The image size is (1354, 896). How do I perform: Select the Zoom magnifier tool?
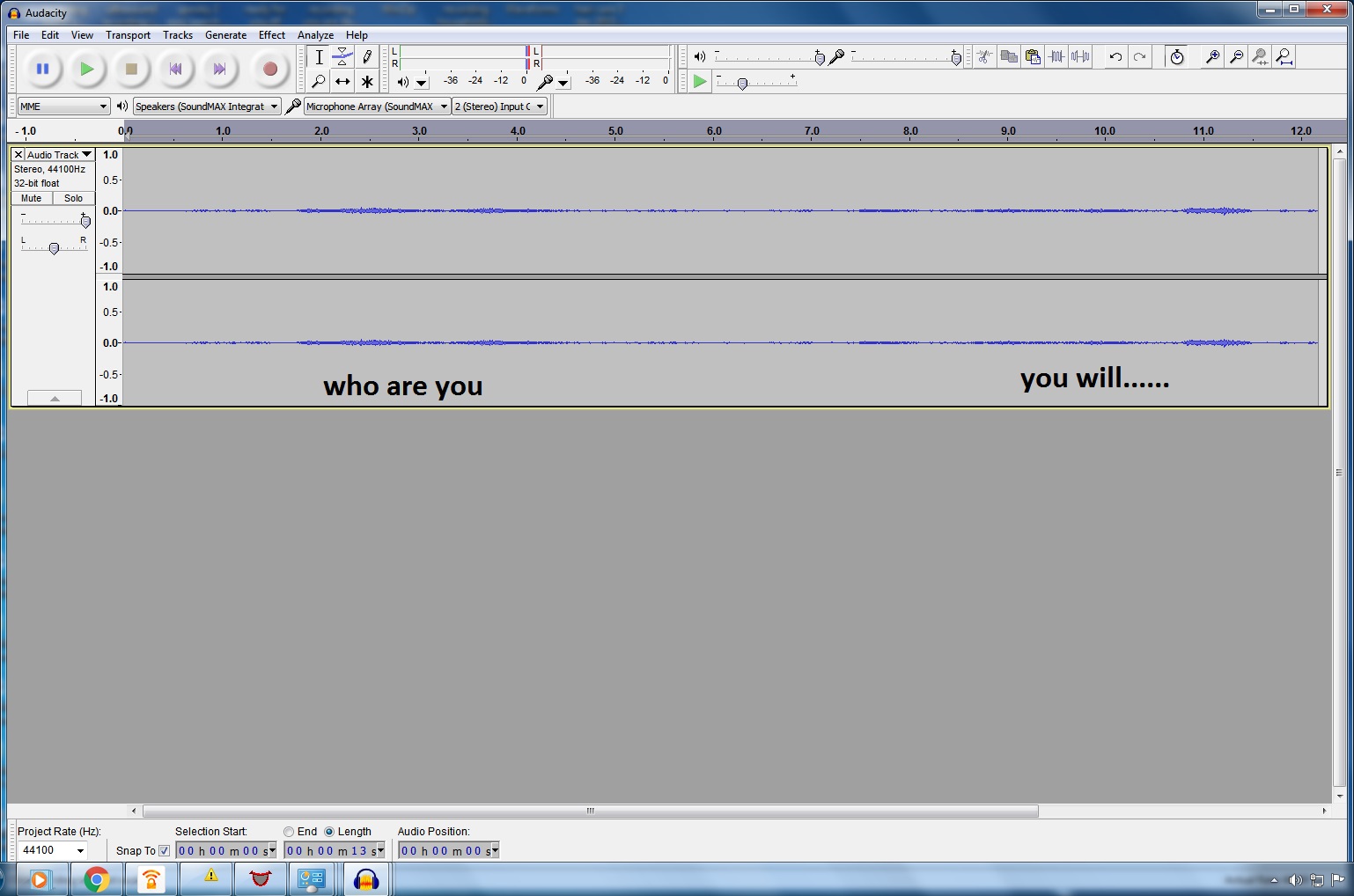click(x=319, y=81)
